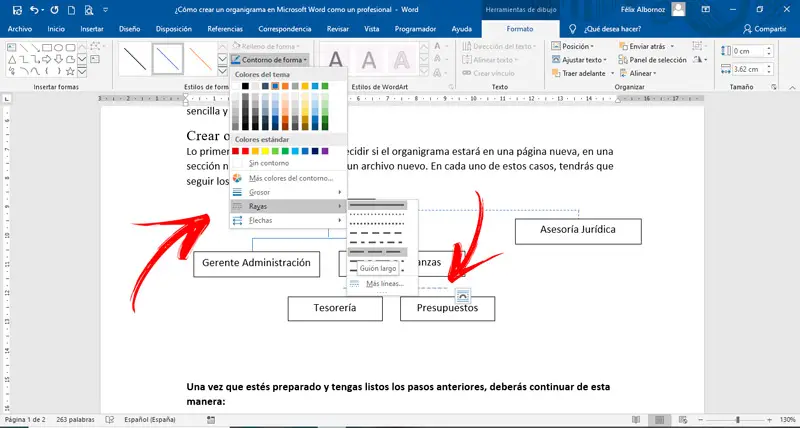Open Print Preview from the quick access toolbar
The height and width of the screenshot is (428, 800).
pos(89,10)
